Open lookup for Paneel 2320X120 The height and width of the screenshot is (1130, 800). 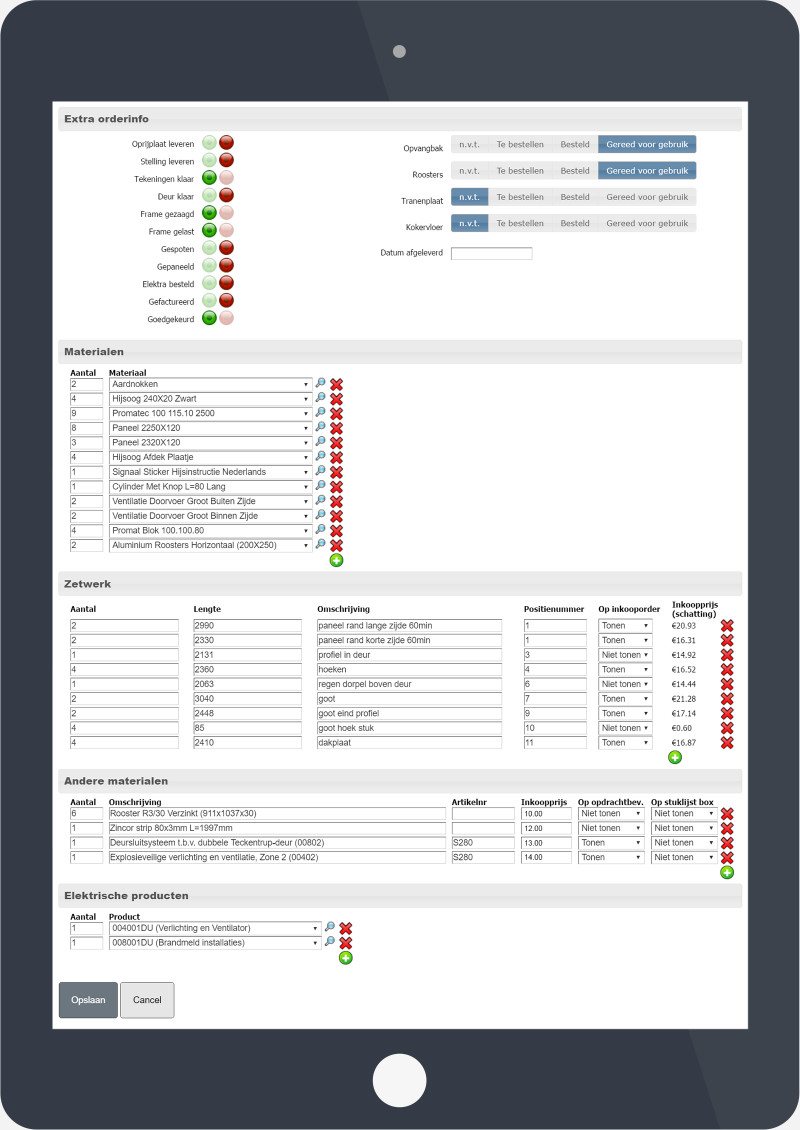321,442
